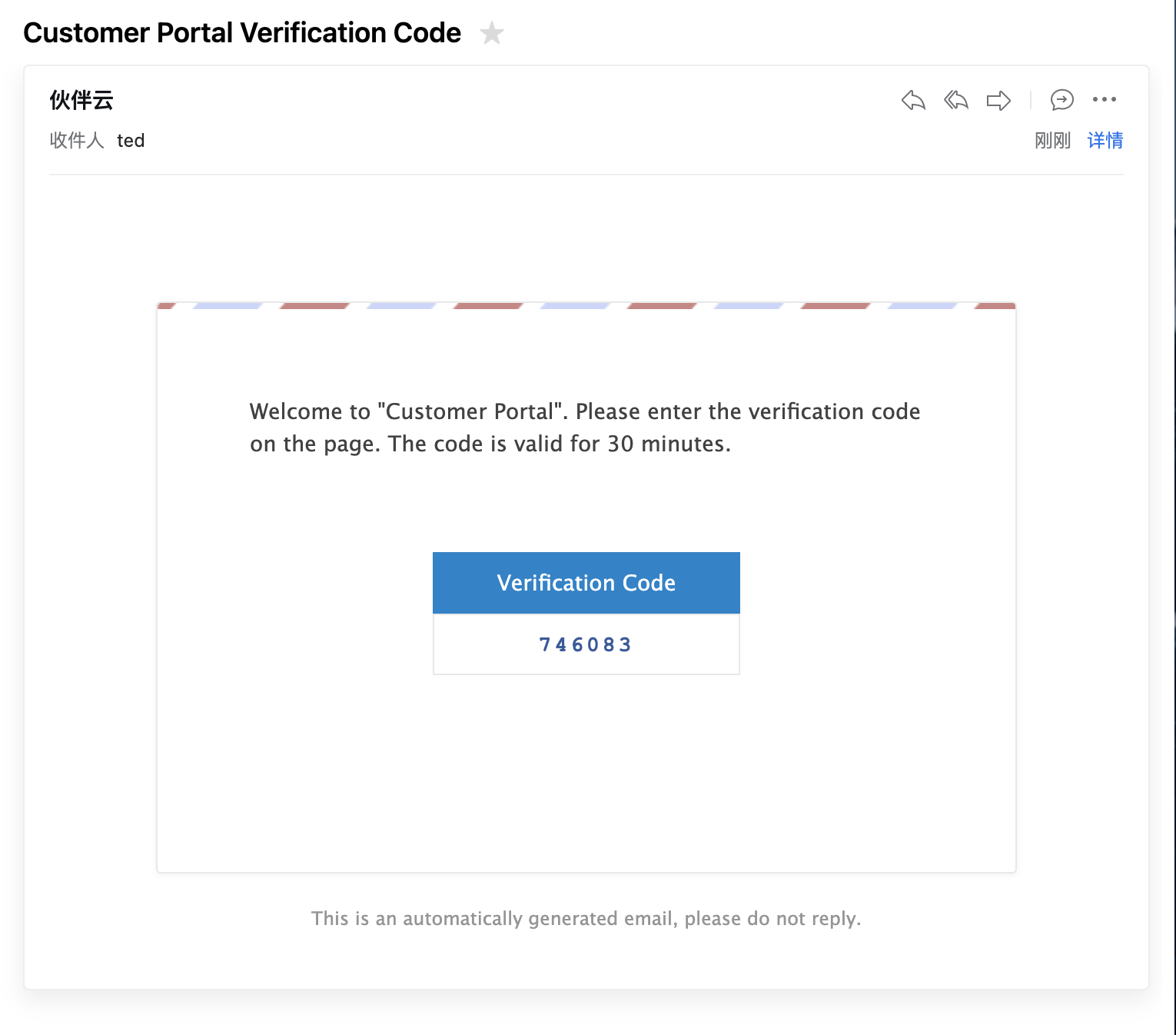
Task: Select the verification code 746083
Action: (586, 644)
